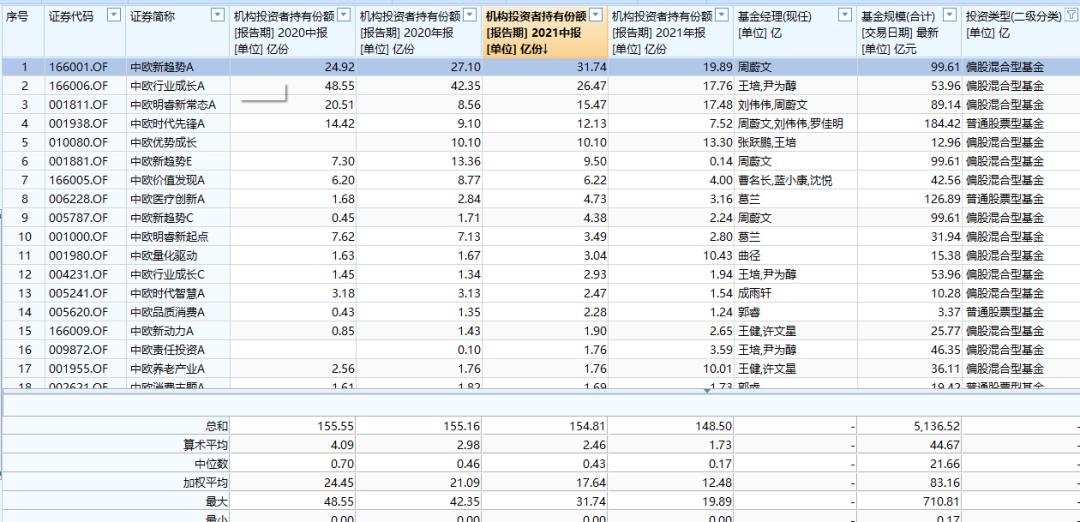Open the highlighted 2021中报 column dropdown
This screenshot has height=522, width=1080.
click(x=596, y=15)
